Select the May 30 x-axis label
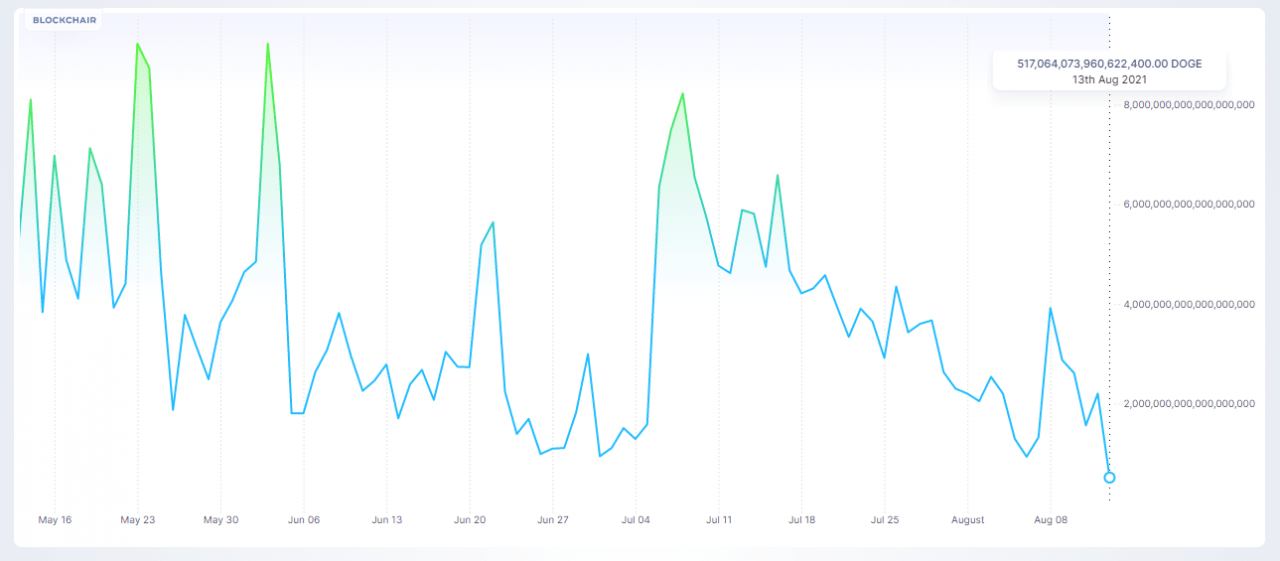The height and width of the screenshot is (561, 1280). click(x=221, y=520)
